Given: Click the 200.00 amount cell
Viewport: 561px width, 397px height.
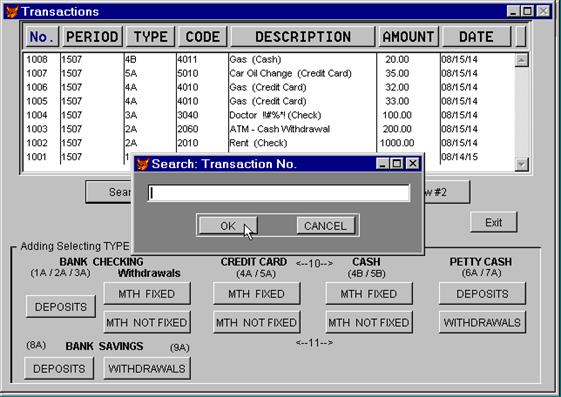Looking at the screenshot, I should point(397,129).
